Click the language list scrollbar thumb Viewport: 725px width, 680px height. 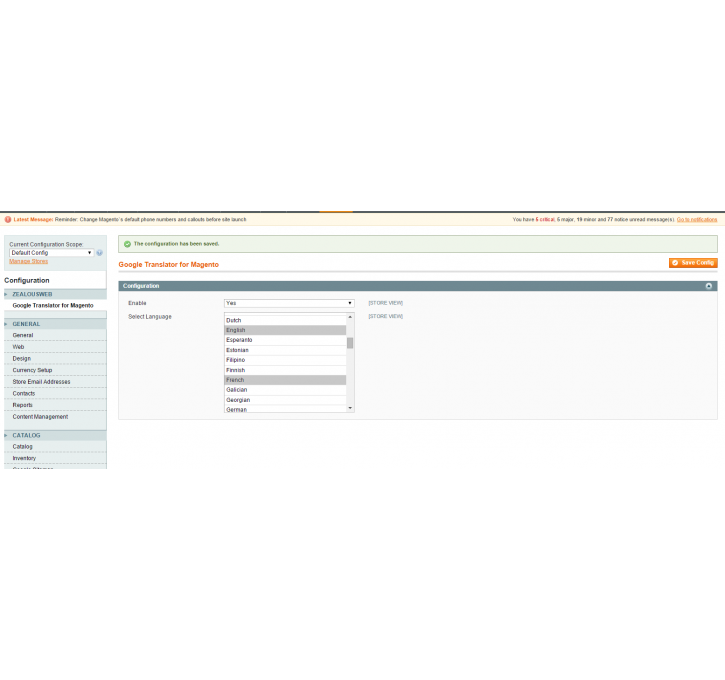coord(350,343)
